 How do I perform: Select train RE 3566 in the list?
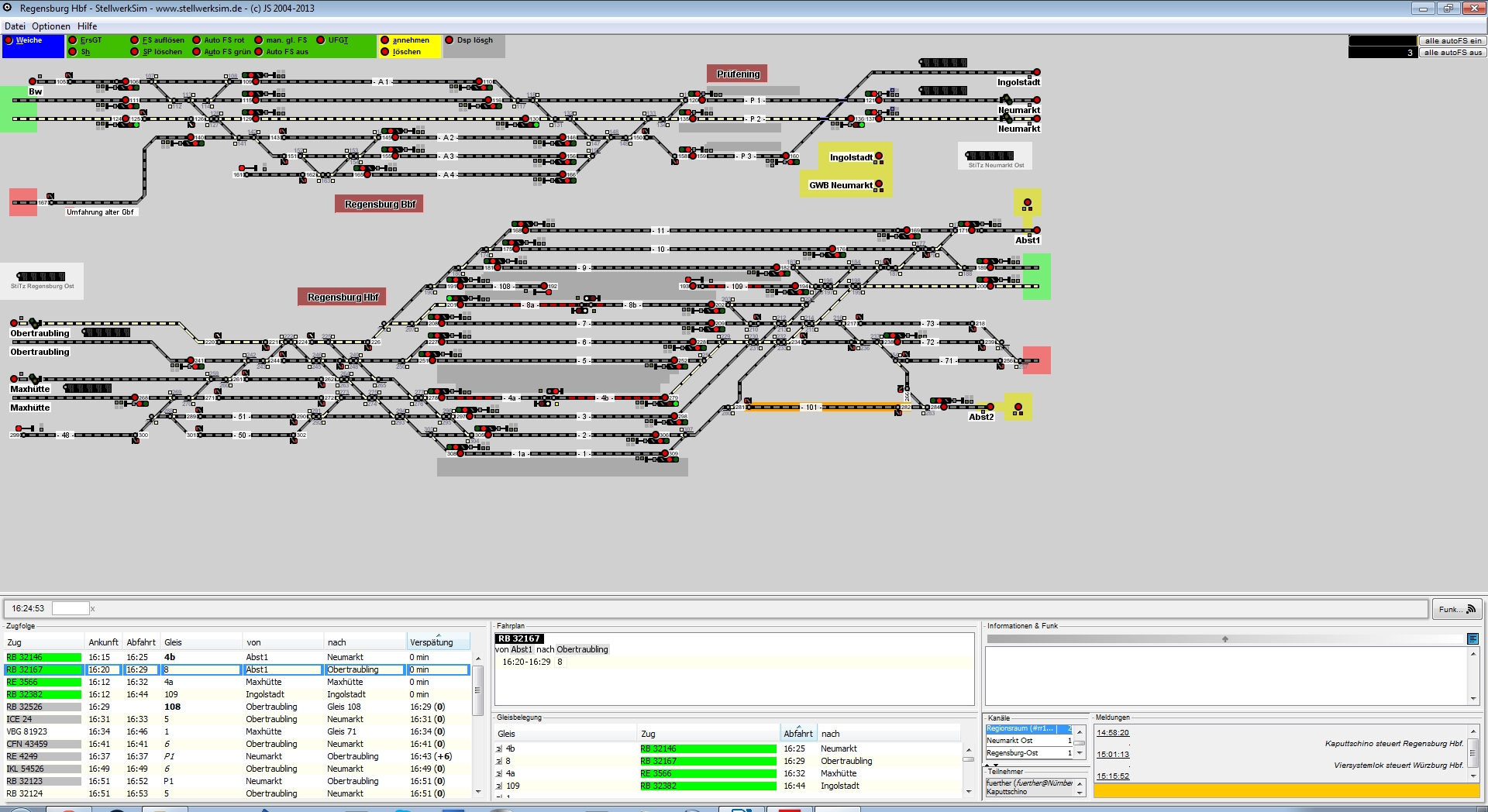click(237, 683)
